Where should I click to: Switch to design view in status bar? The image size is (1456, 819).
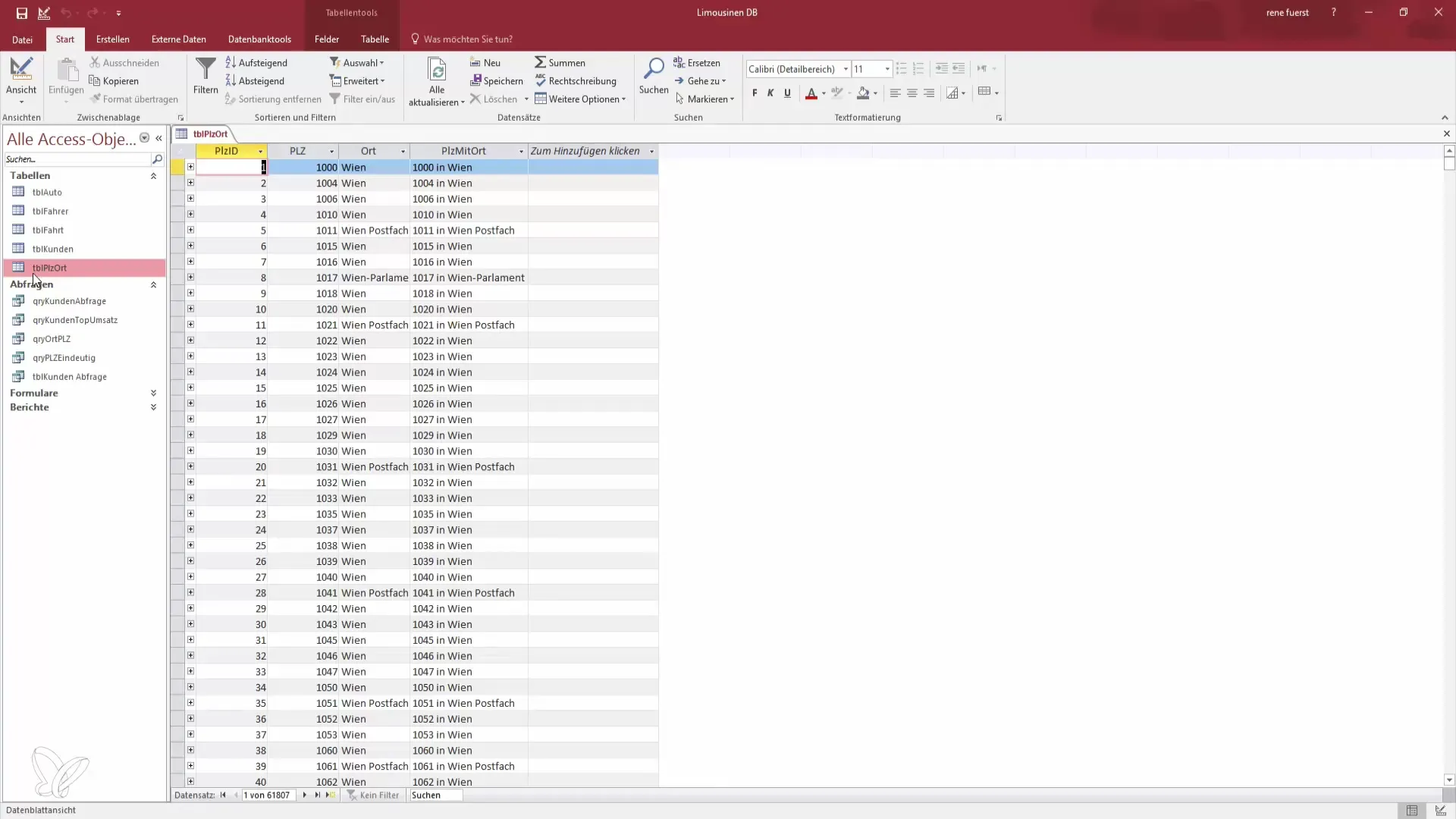point(1441,811)
